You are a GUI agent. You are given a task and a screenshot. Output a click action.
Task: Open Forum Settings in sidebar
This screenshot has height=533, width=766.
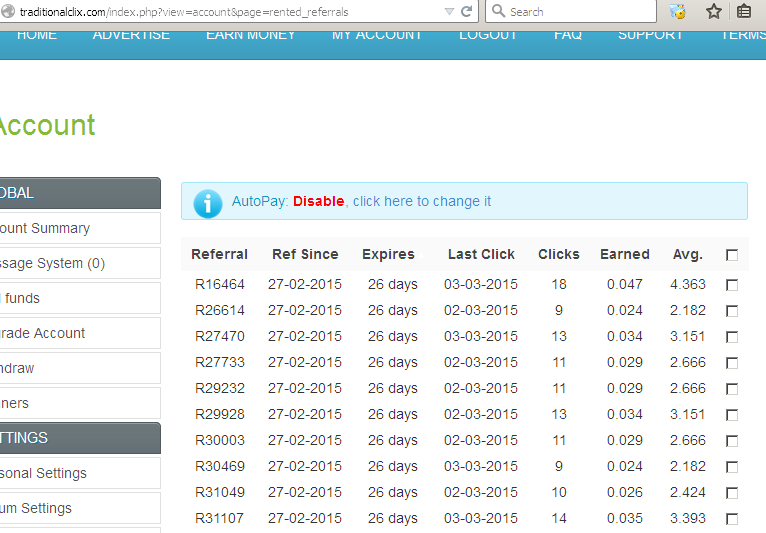click(80, 508)
